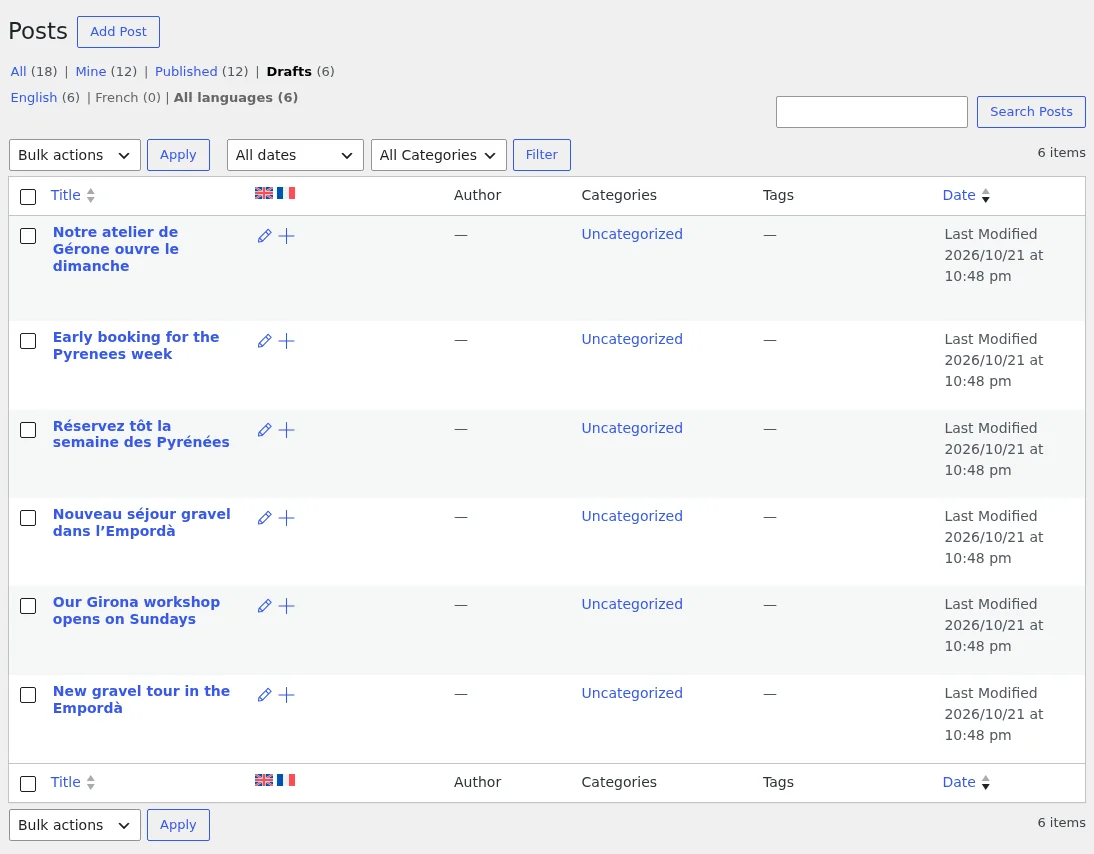Click sort arrows beside header Date
1094x854 pixels.
coord(985,195)
